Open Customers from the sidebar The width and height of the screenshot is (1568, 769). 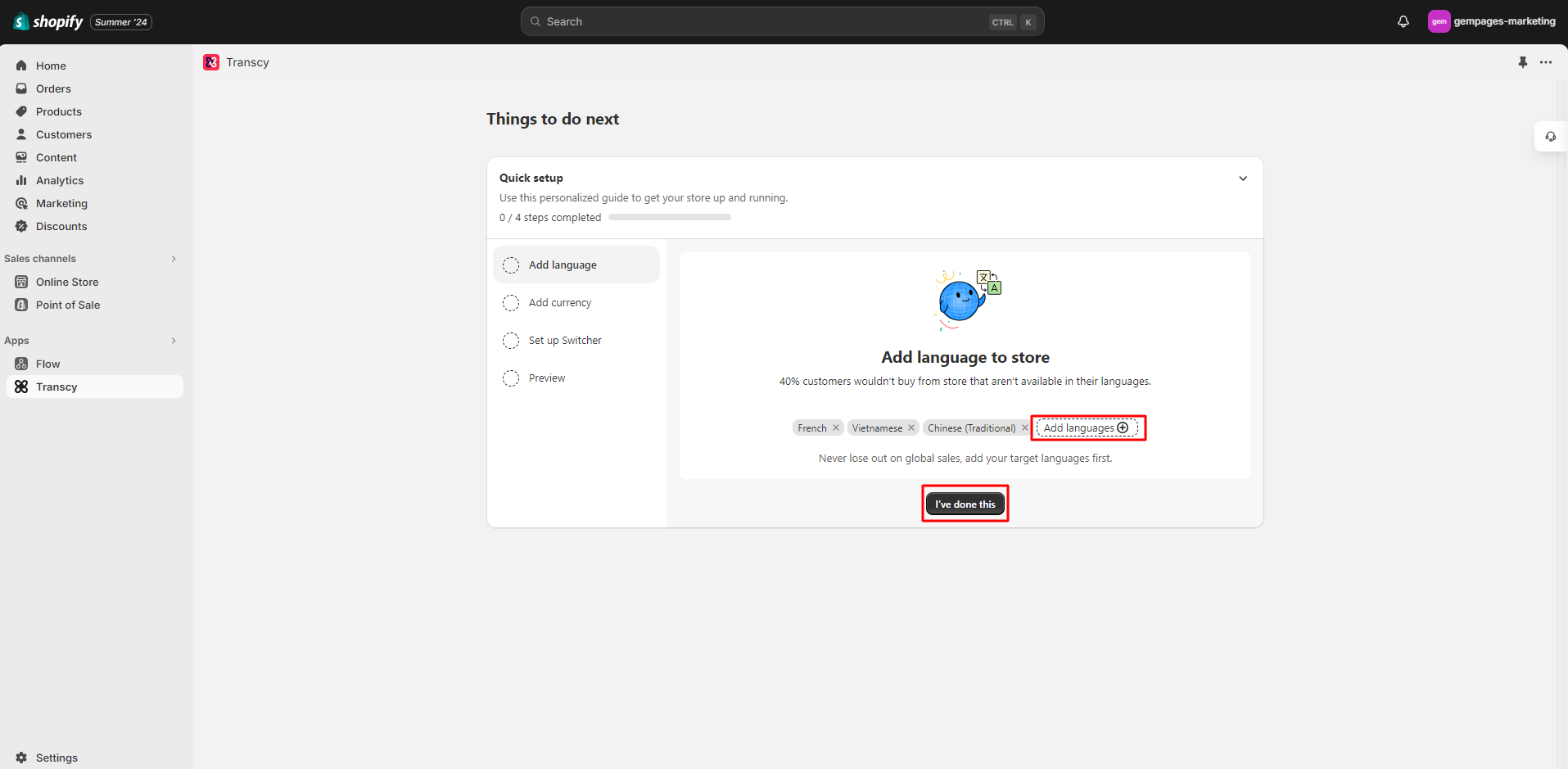(63, 134)
